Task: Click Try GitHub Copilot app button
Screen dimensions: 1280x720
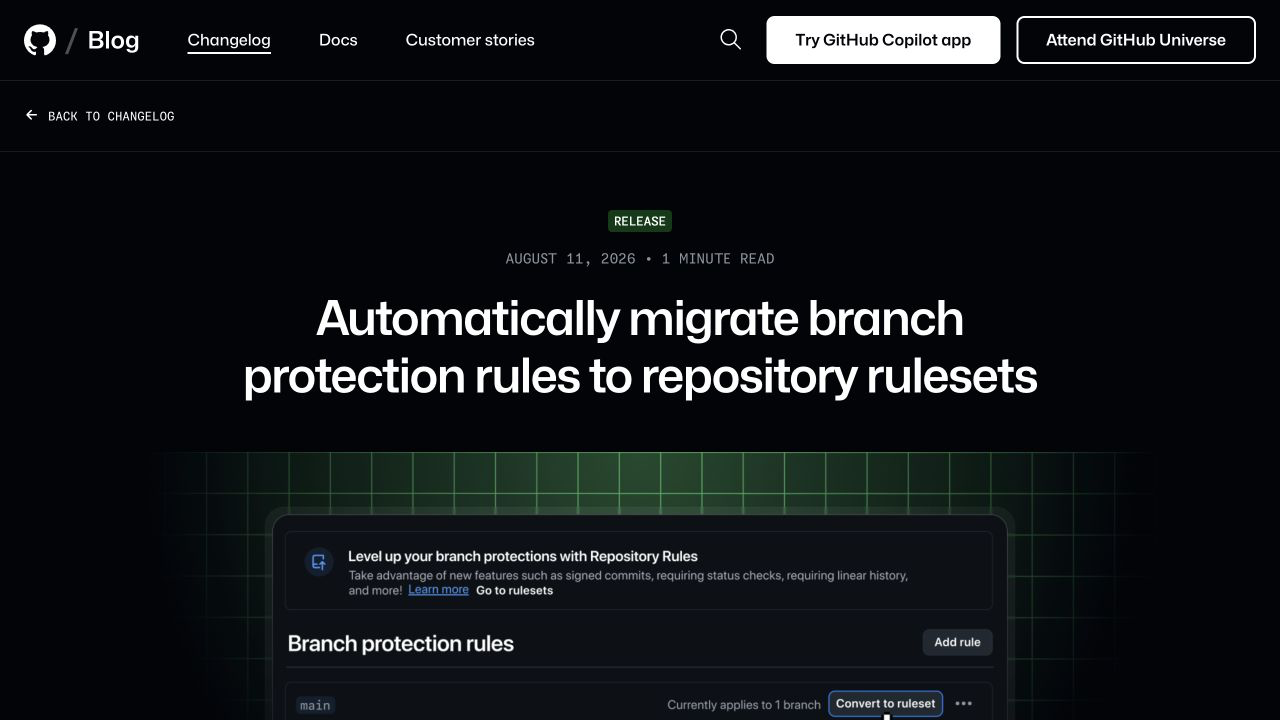Action: coord(883,40)
